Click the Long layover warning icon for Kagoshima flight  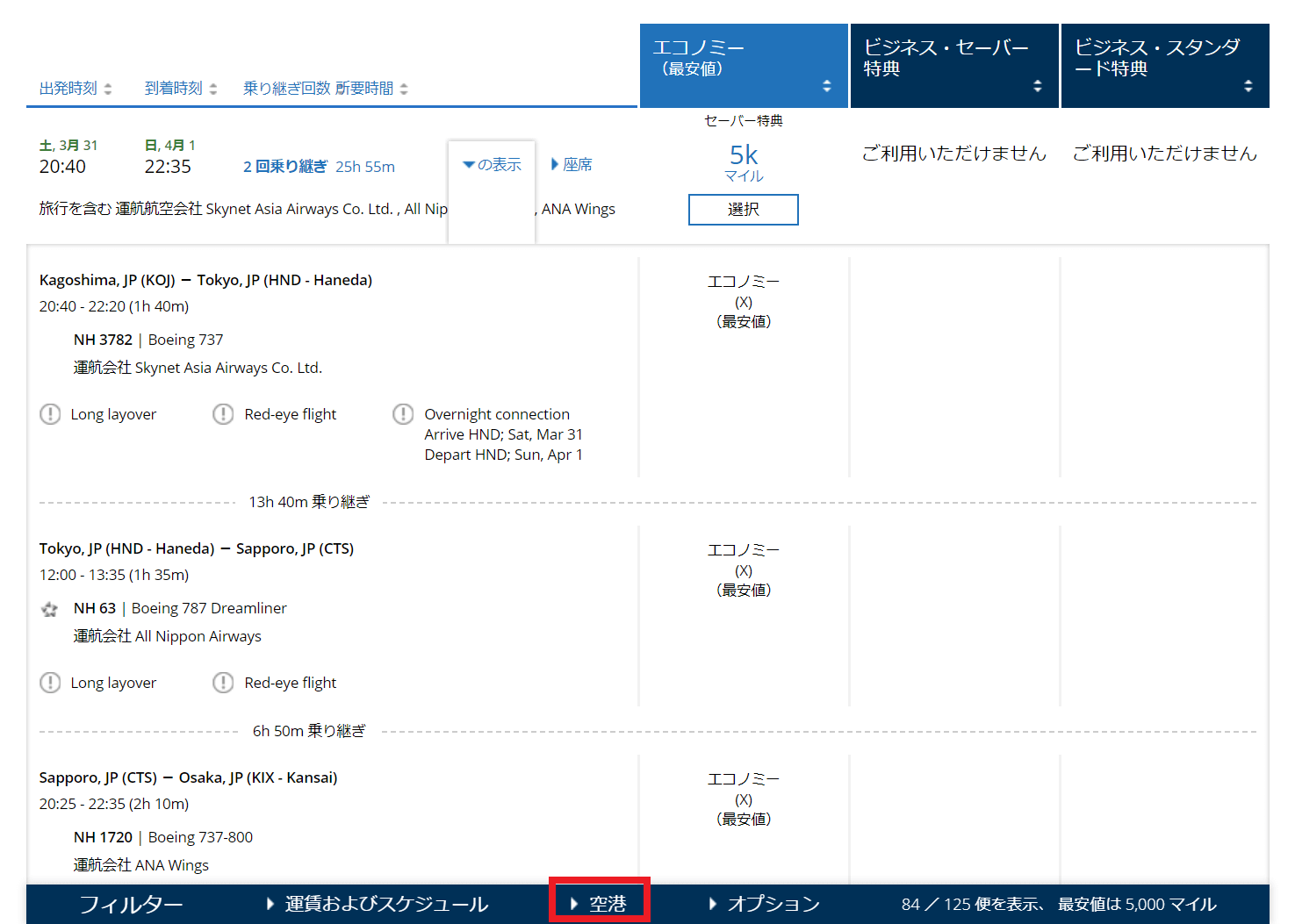point(50,414)
